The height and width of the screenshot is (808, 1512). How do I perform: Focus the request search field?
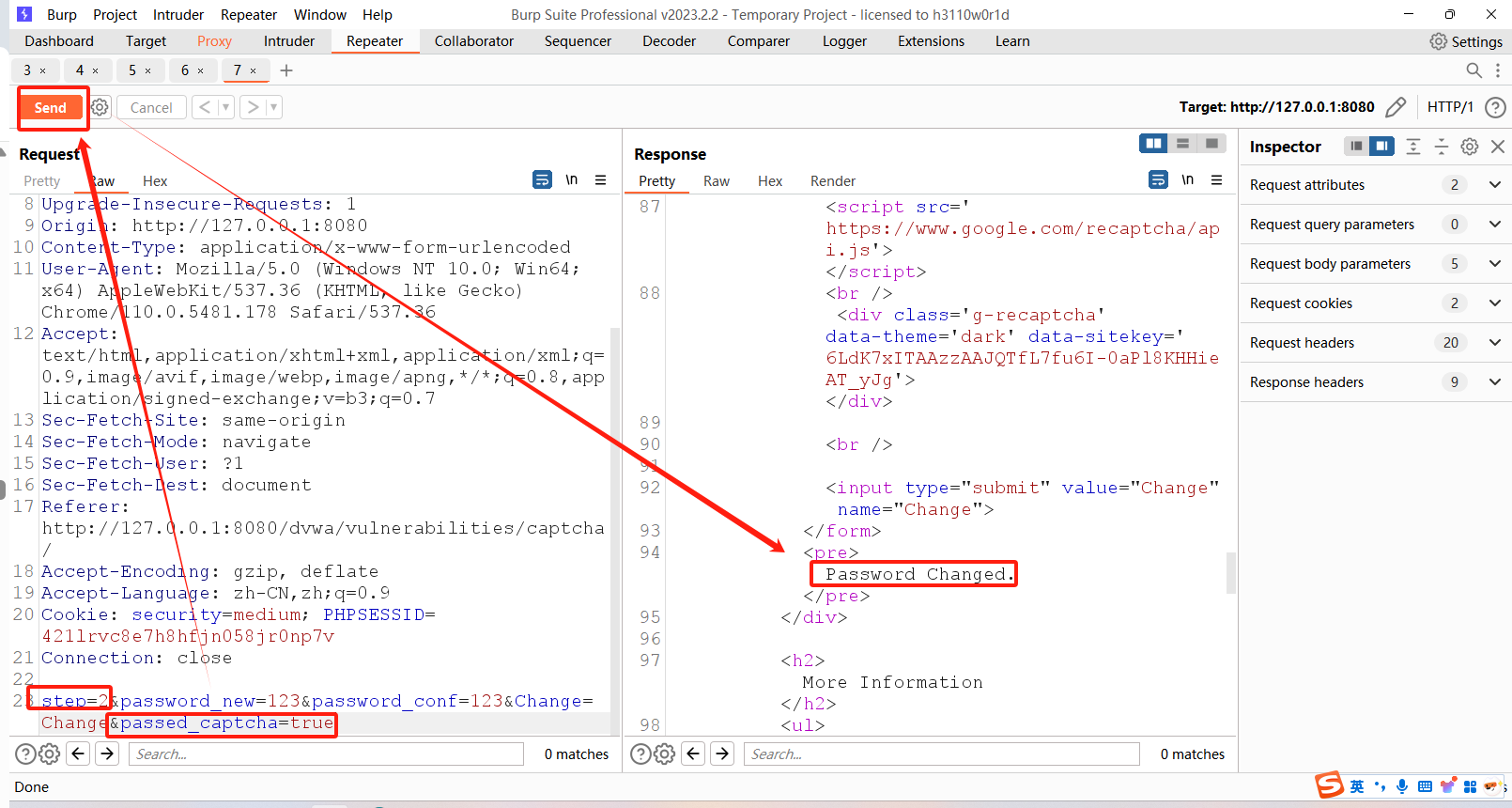coord(326,754)
